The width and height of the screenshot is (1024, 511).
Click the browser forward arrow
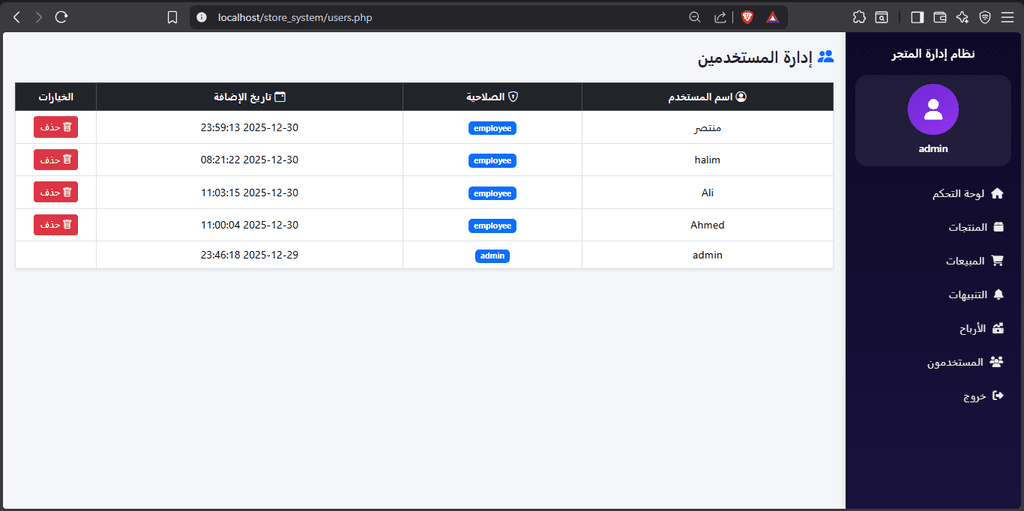(39, 18)
